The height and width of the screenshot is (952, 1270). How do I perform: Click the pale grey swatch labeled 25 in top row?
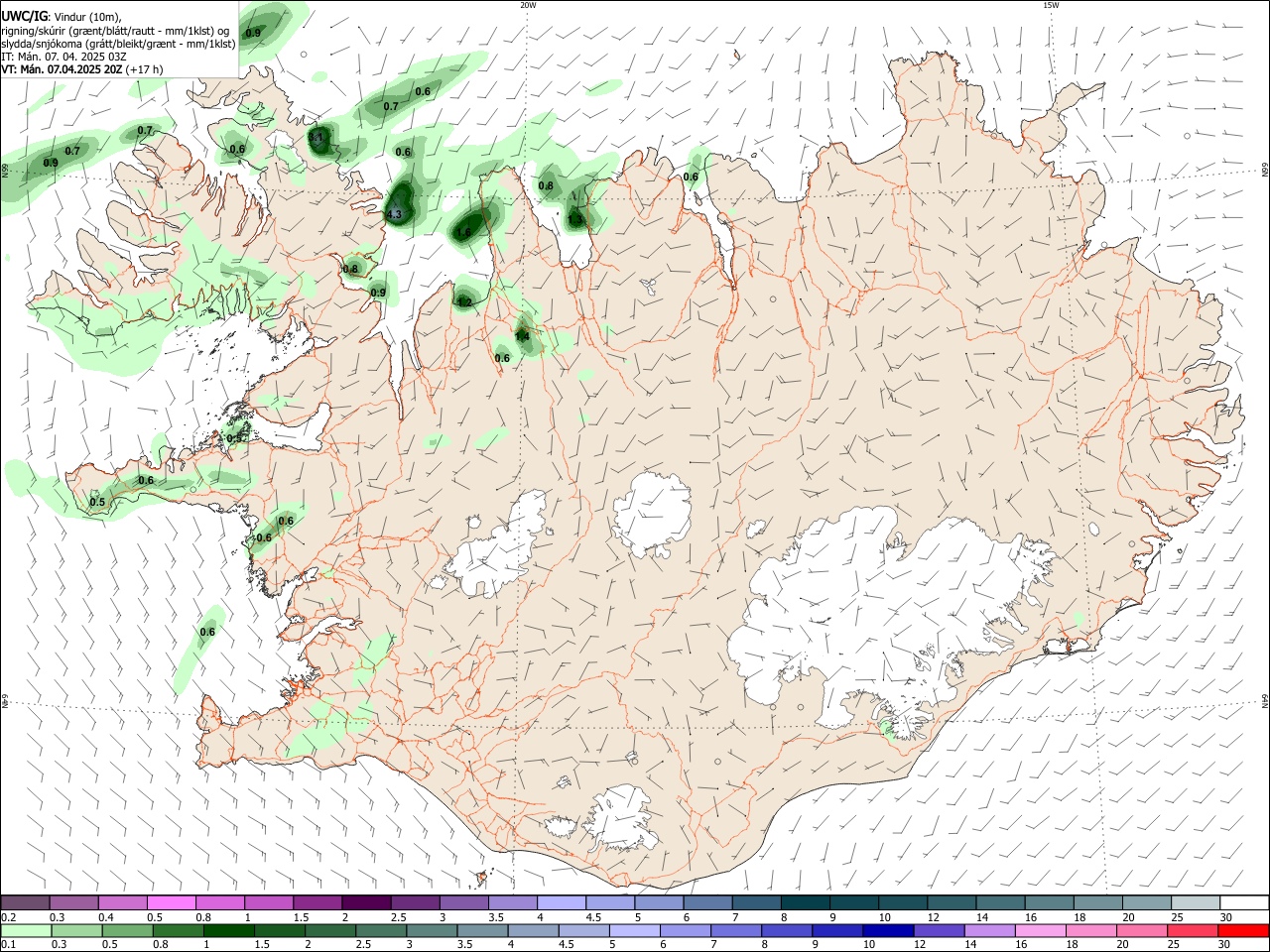[1196, 902]
